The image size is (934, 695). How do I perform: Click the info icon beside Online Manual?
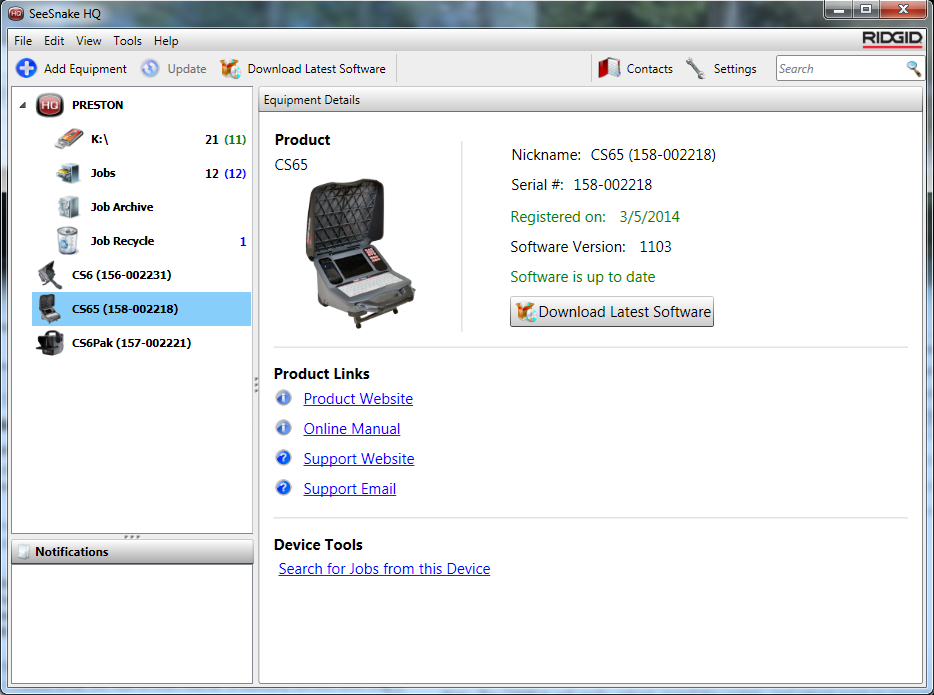284,428
